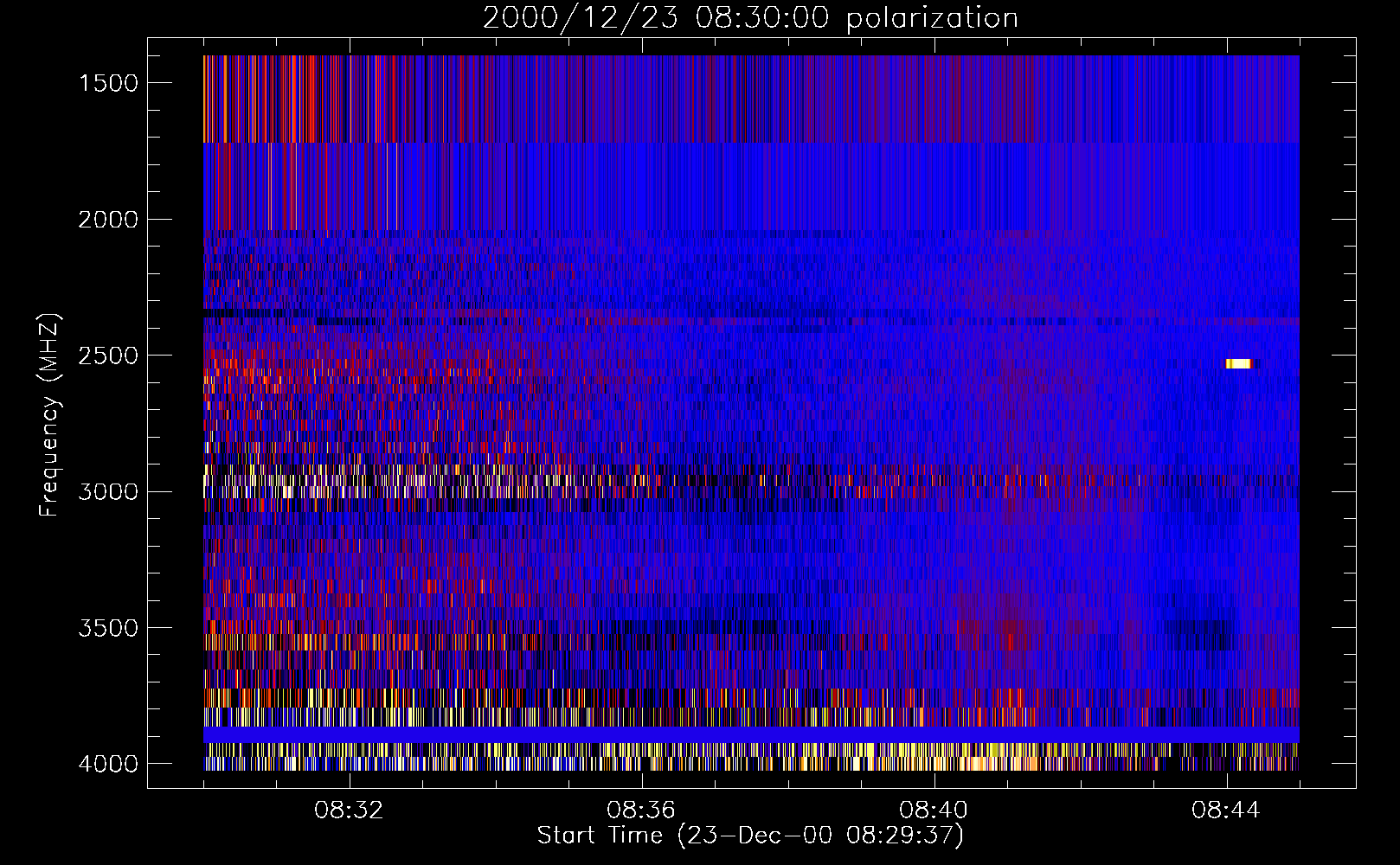This screenshot has width=1400, height=865.
Task: Click the '08:32' time axis label
Action: [349, 811]
